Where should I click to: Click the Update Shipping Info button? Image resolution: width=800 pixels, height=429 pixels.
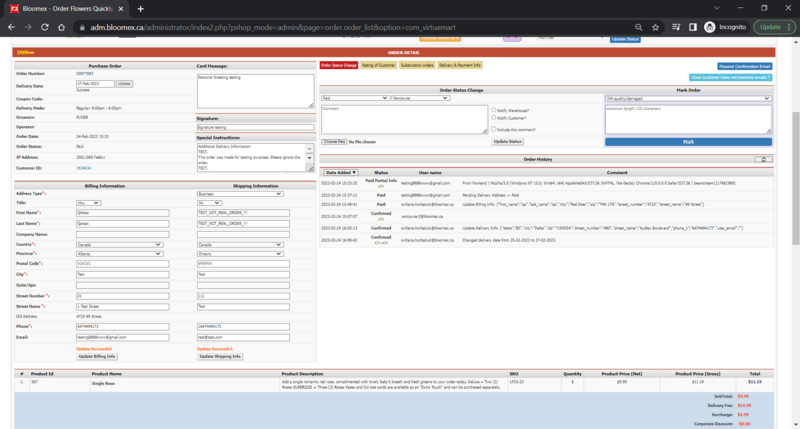pos(220,357)
